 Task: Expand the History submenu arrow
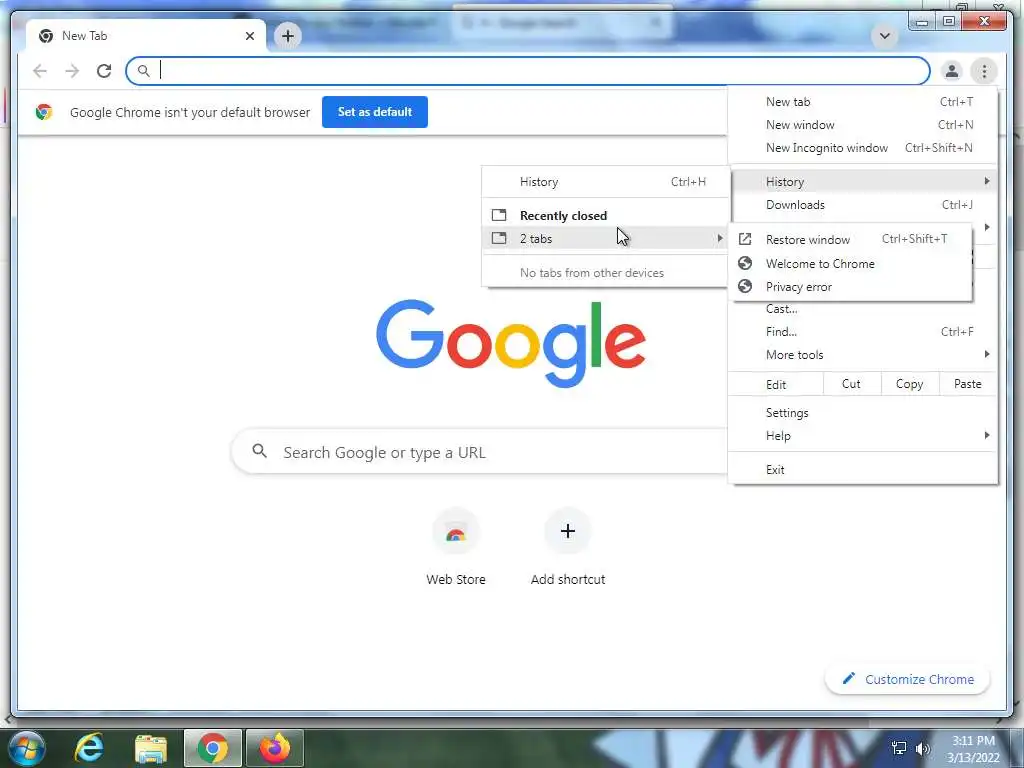[987, 181]
